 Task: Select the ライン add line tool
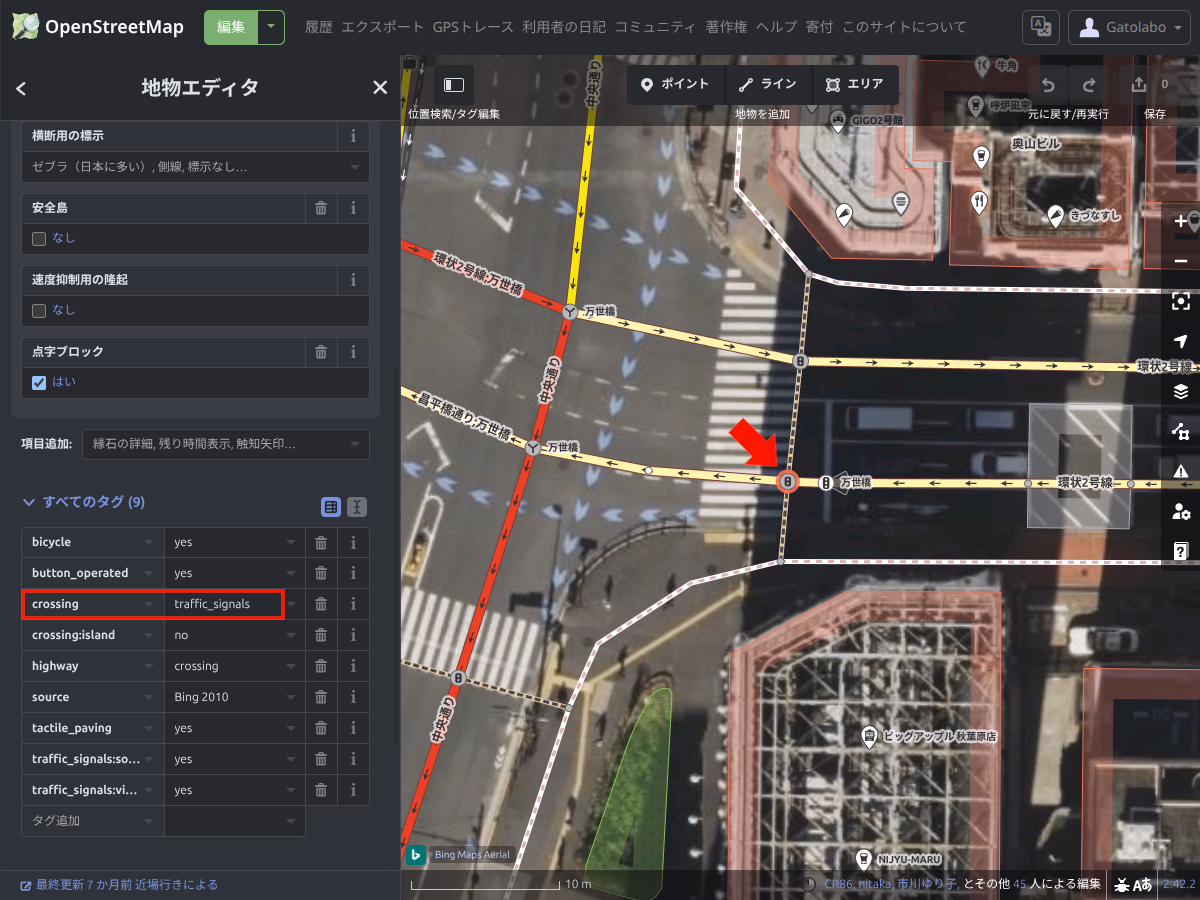[x=769, y=85]
